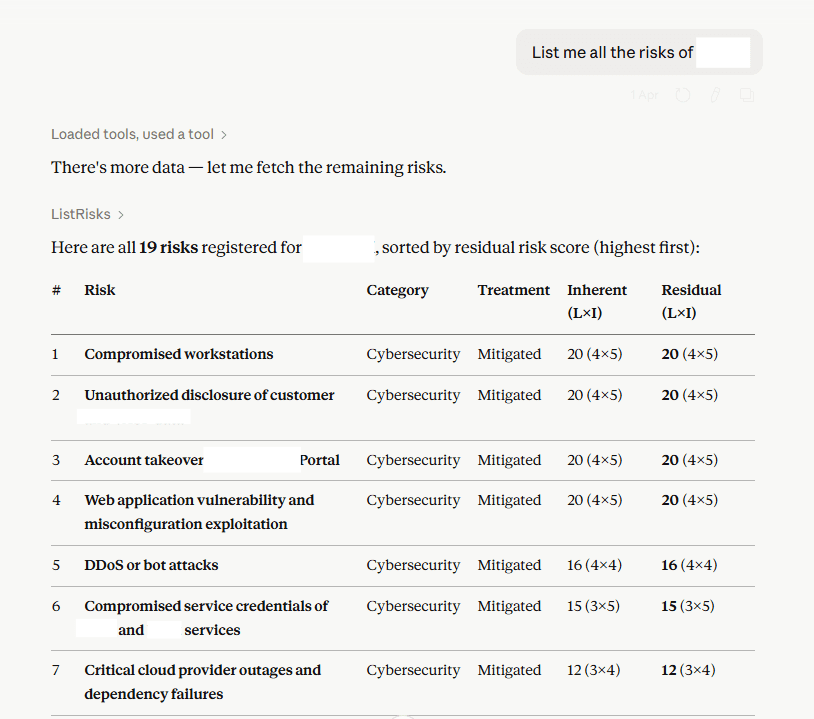Click the 'Category' column header
Screen dimensions: 814x719
398,290
